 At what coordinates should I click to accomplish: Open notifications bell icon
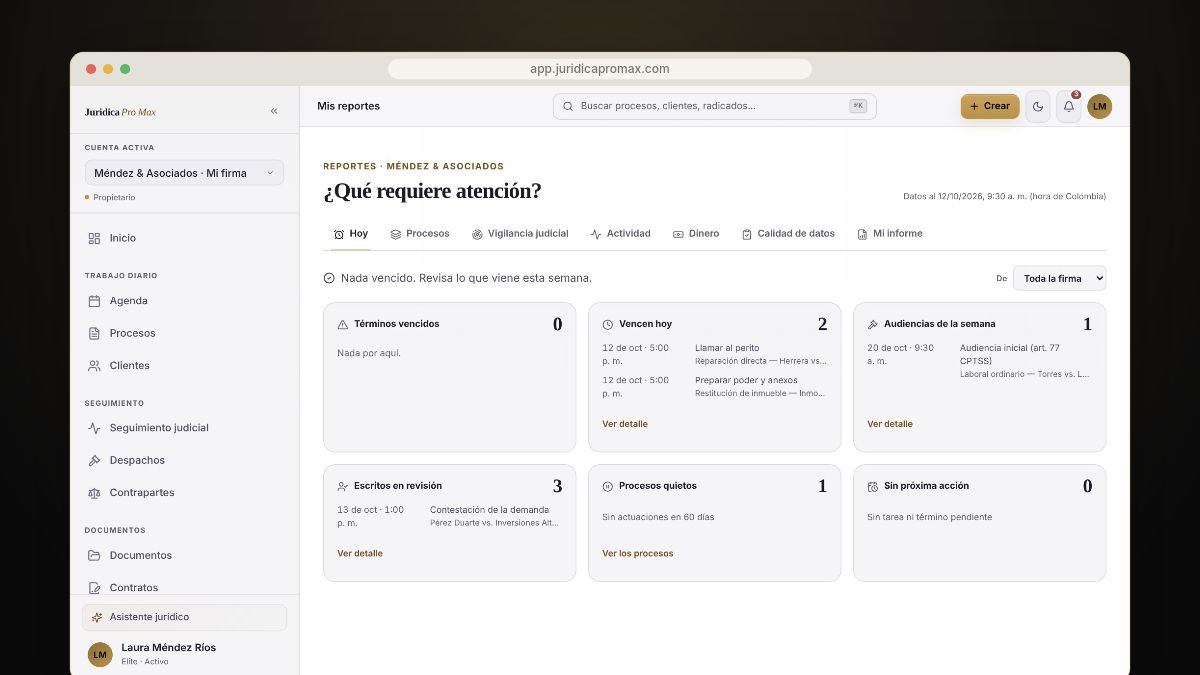(1069, 106)
